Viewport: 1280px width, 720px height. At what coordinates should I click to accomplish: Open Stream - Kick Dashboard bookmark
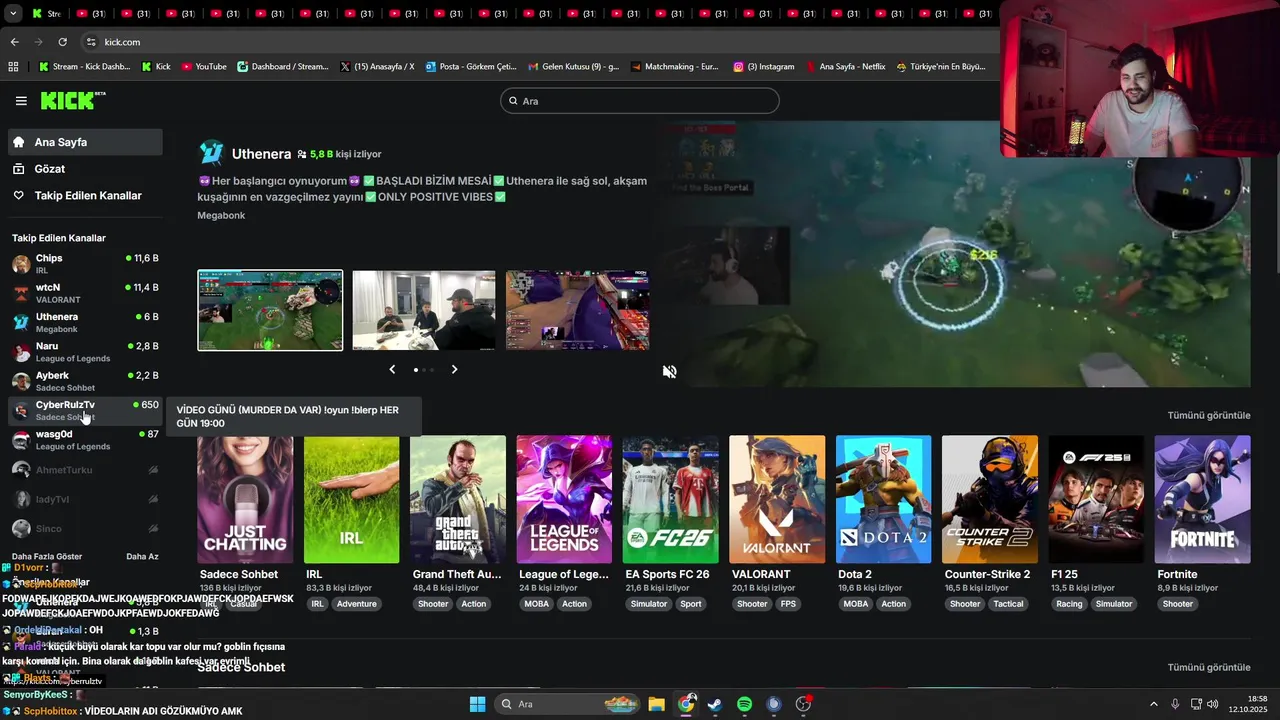pyautogui.click(x=85, y=67)
